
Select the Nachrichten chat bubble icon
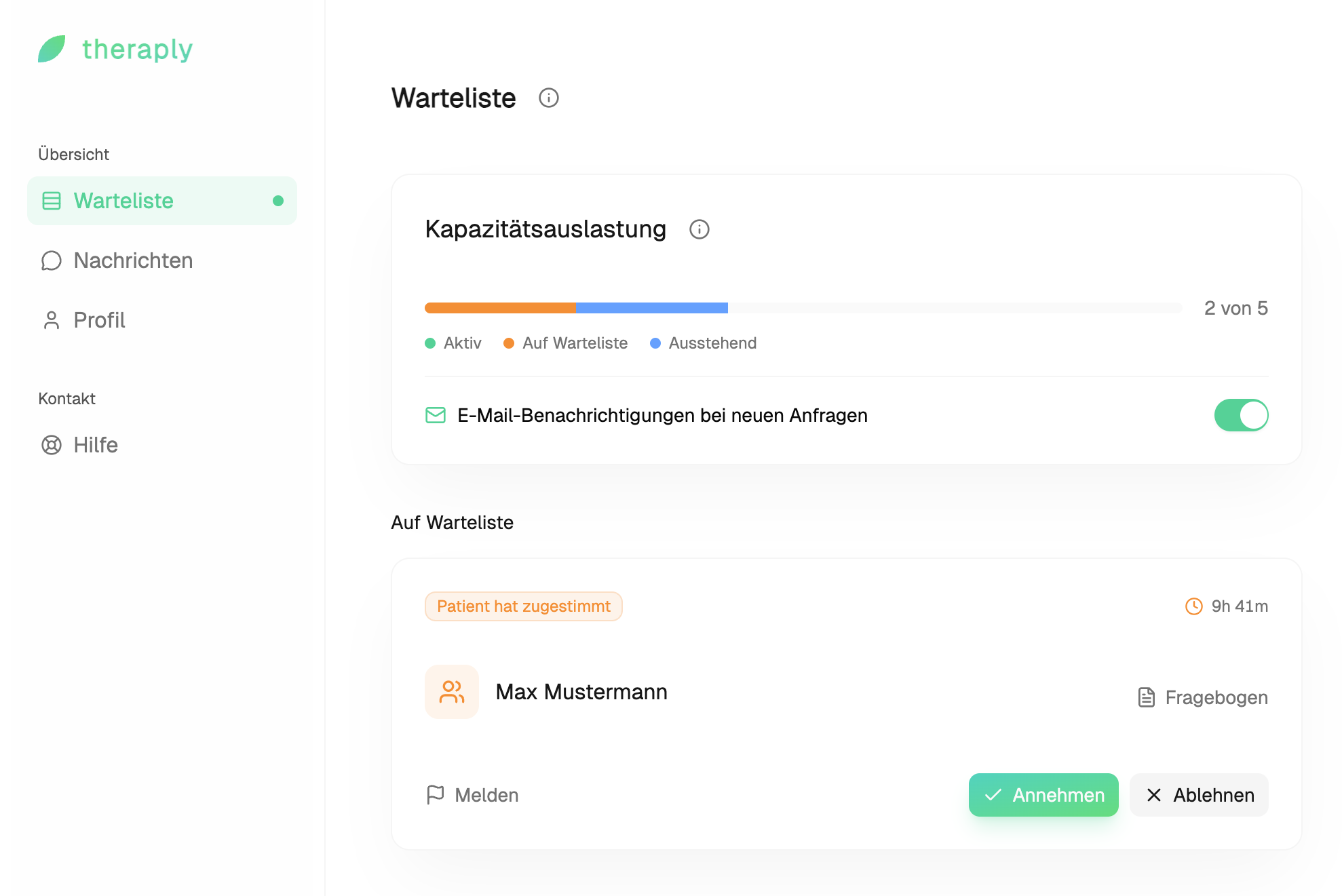coord(51,260)
